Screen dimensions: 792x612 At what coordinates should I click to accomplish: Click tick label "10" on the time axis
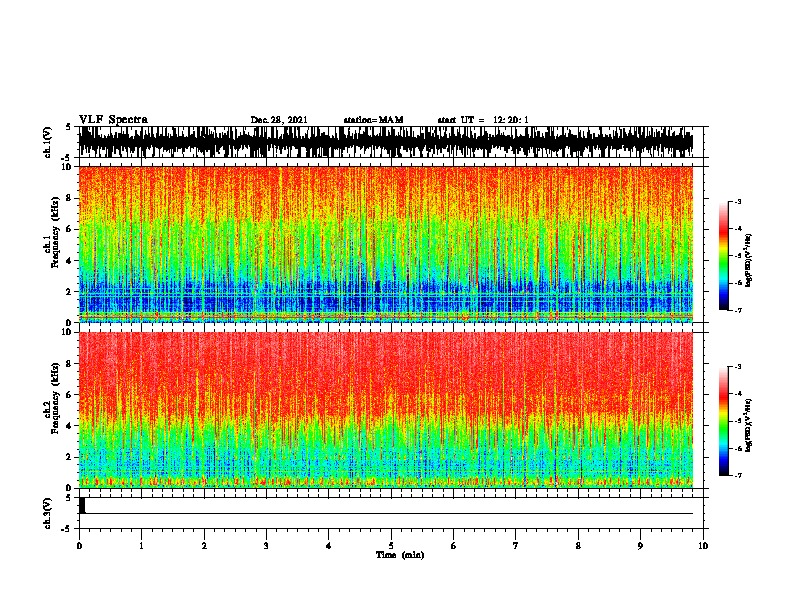pos(703,546)
